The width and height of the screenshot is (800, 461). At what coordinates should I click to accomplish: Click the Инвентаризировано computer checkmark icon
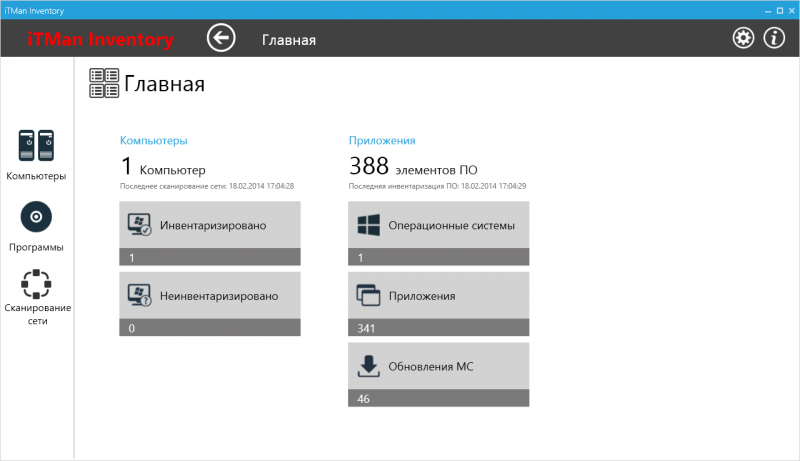point(139,224)
